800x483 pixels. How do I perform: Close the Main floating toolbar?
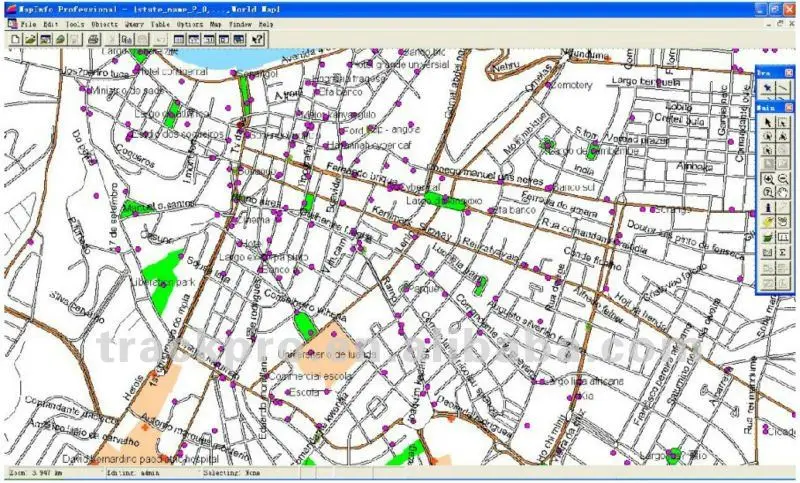tap(789, 105)
